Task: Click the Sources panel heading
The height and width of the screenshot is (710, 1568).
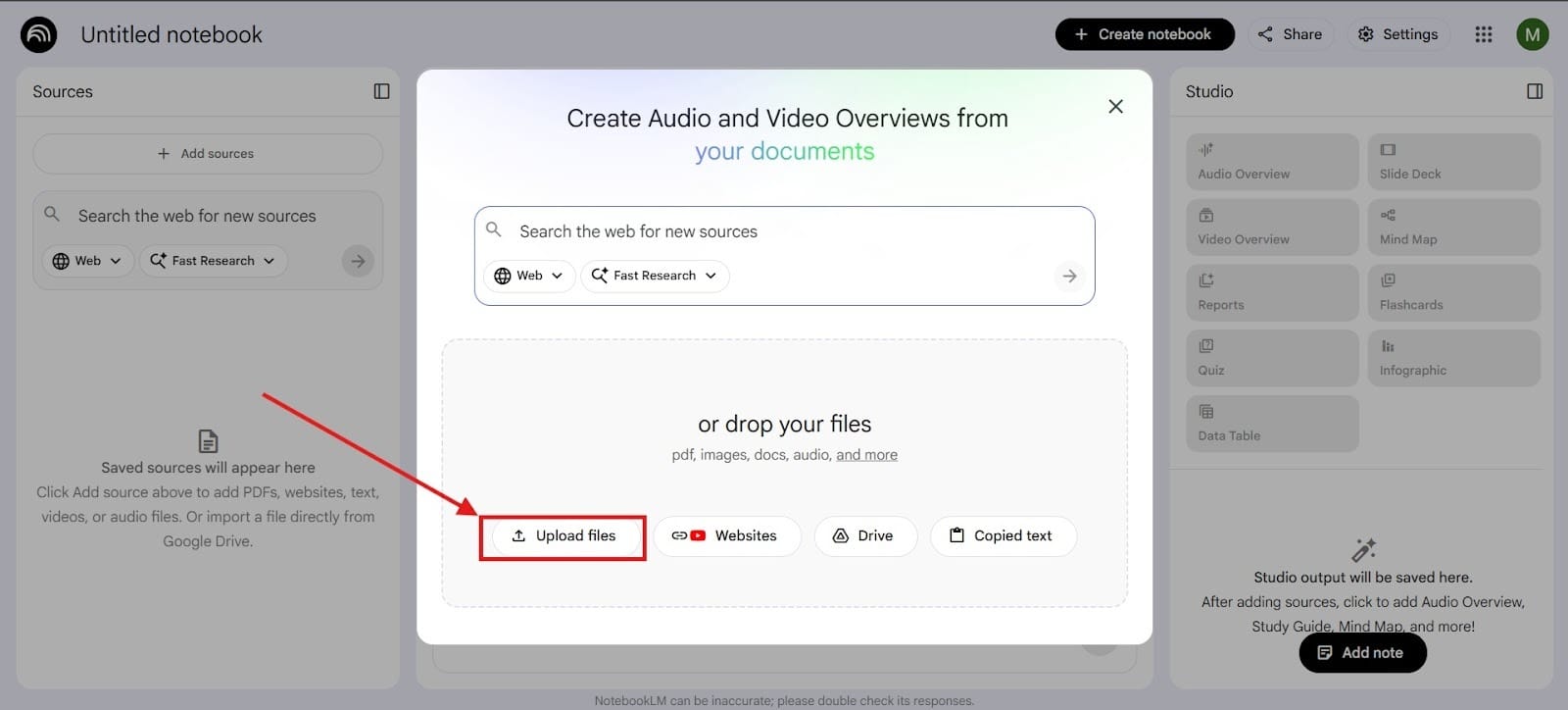Action: coord(63,91)
